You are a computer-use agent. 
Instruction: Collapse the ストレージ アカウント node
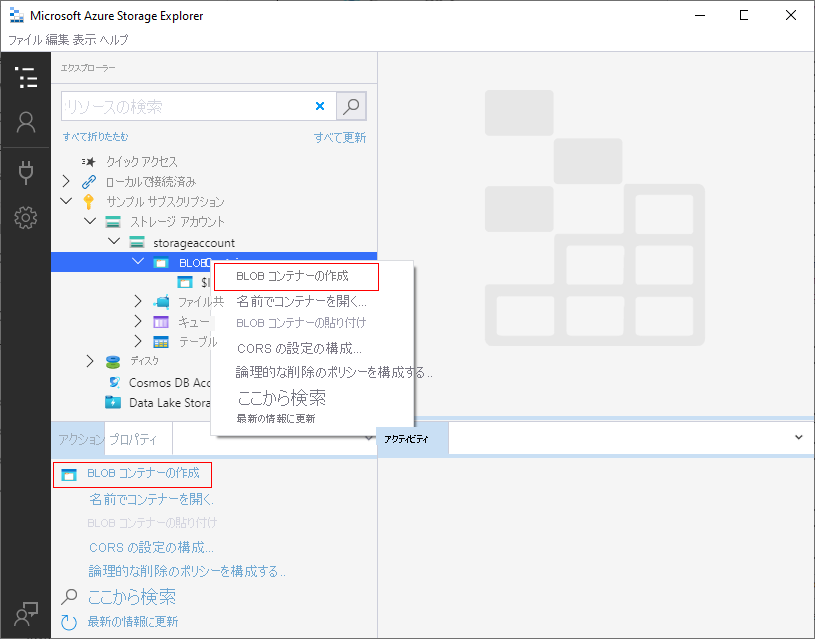pos(90,221)
